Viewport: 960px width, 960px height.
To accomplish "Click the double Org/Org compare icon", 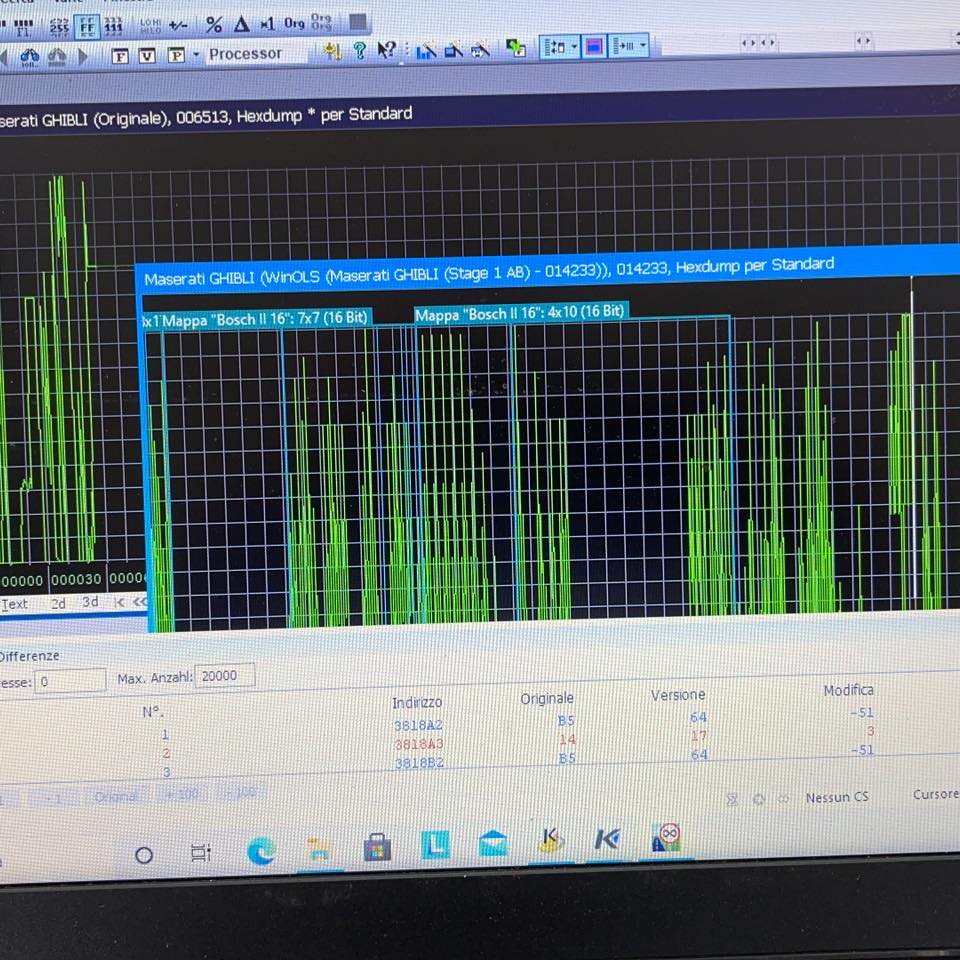I will pos(321,22).
